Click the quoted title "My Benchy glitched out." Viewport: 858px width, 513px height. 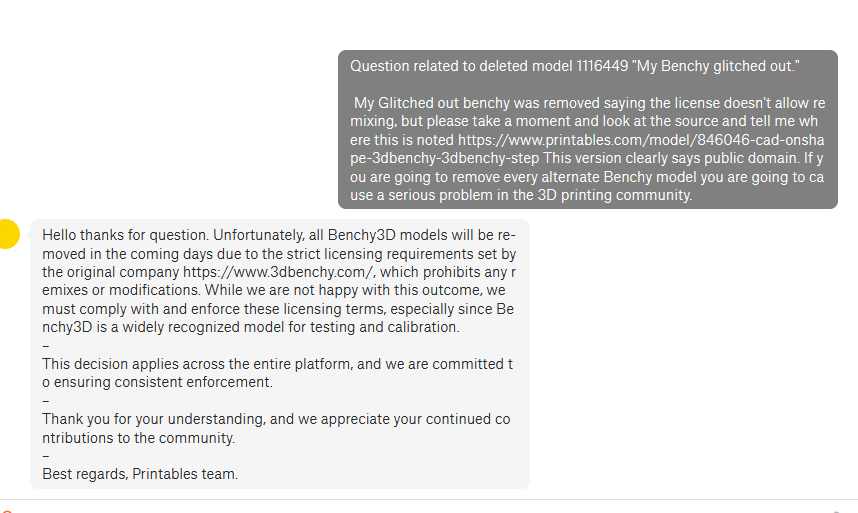(x=717, y=66)
